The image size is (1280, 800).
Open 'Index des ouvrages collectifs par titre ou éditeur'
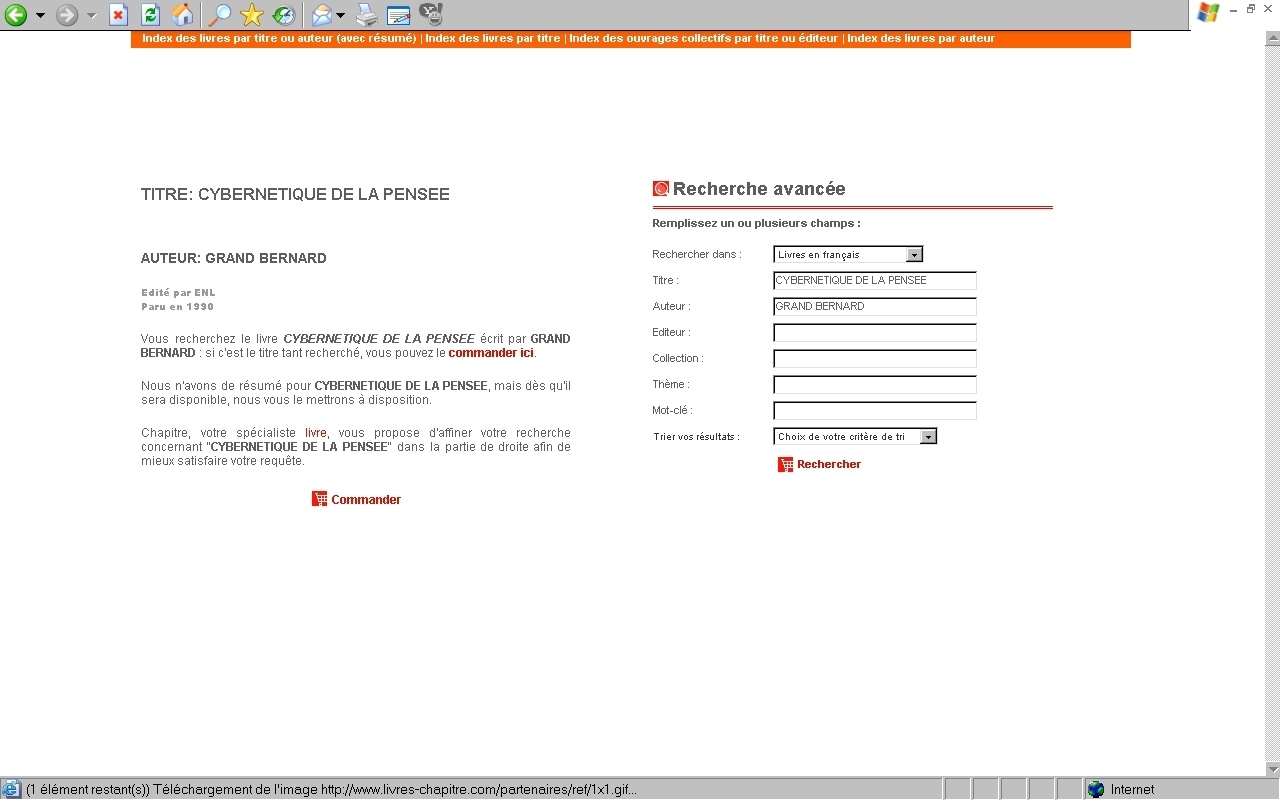[704, 39]
